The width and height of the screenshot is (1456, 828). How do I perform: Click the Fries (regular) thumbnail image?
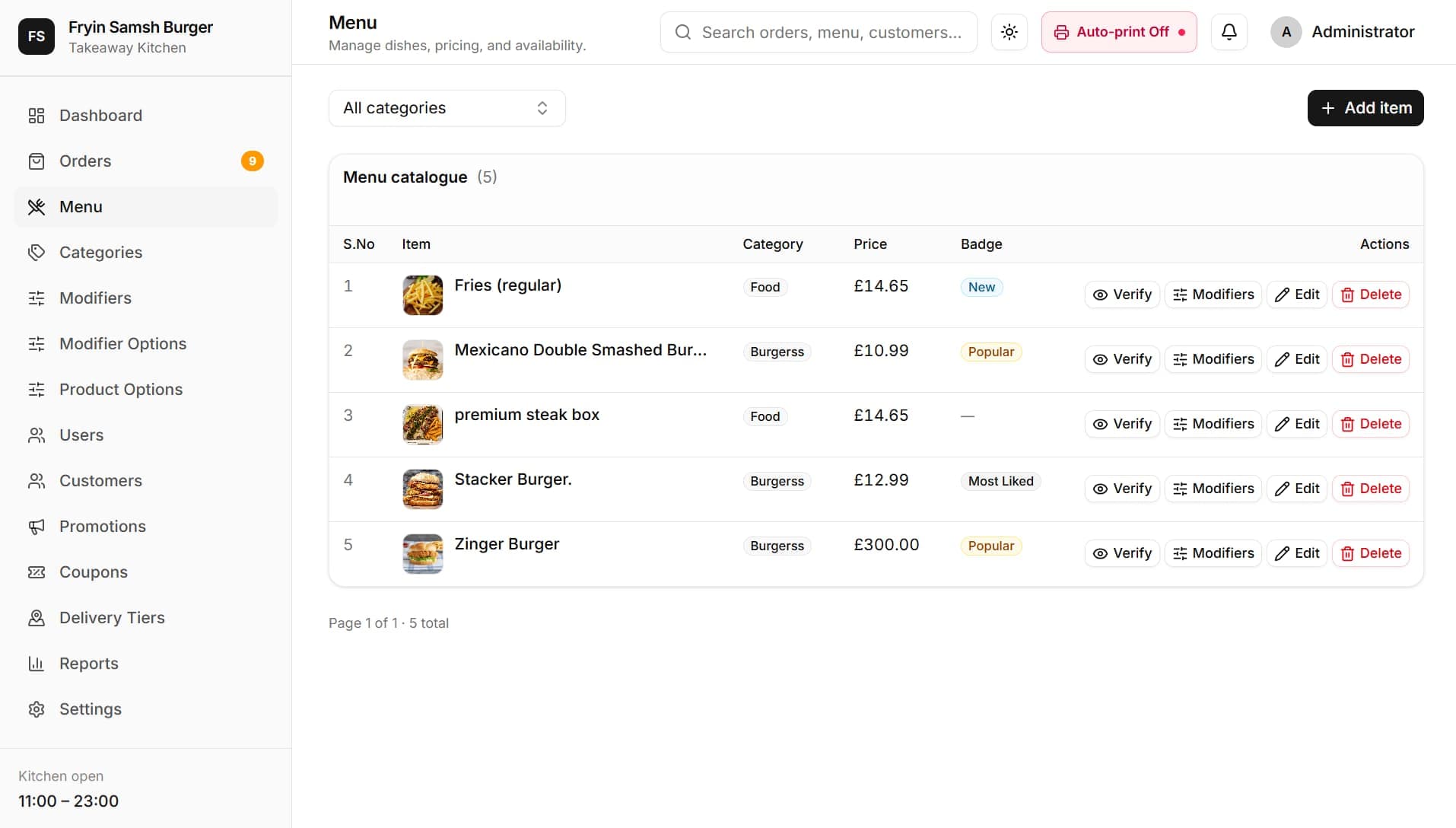pyautogui.click(x=422, y=295)
